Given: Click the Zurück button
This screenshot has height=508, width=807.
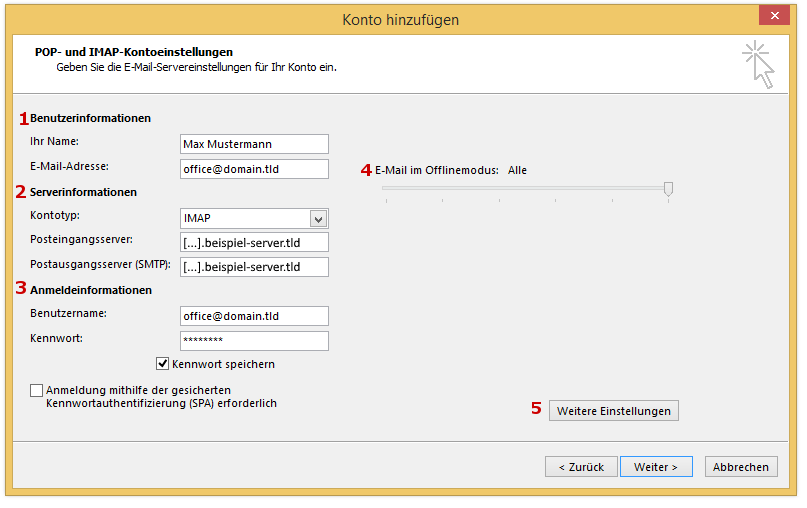Looking at the screenshot, I should (581, 467).
